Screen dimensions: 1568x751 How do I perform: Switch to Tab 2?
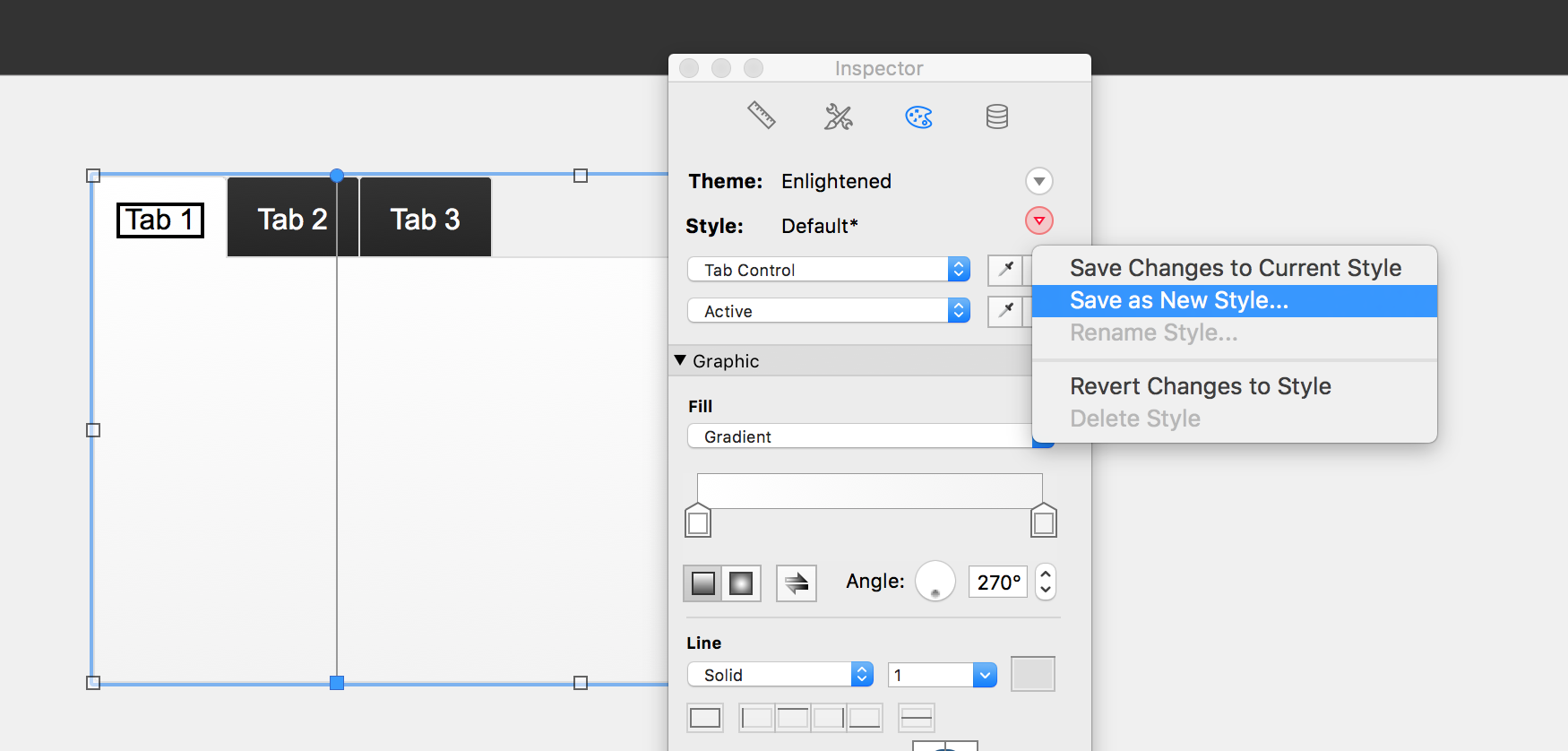coord(293,218)
